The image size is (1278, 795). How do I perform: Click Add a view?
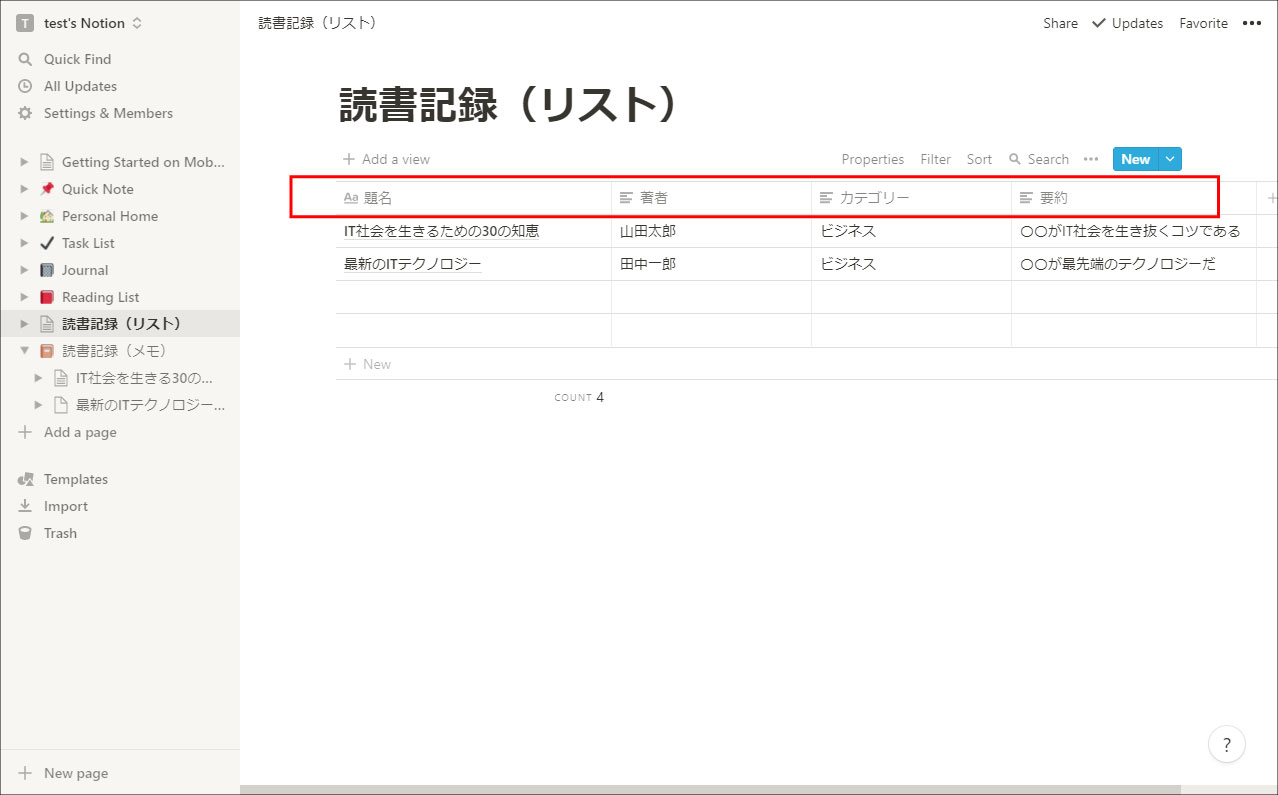tap(386, 159)
